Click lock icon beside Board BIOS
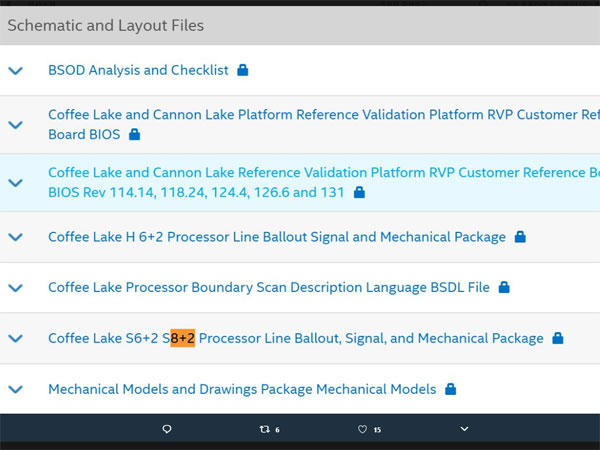Image resolution: width=600 pixels, height=450 pixels. coord(134,134)
